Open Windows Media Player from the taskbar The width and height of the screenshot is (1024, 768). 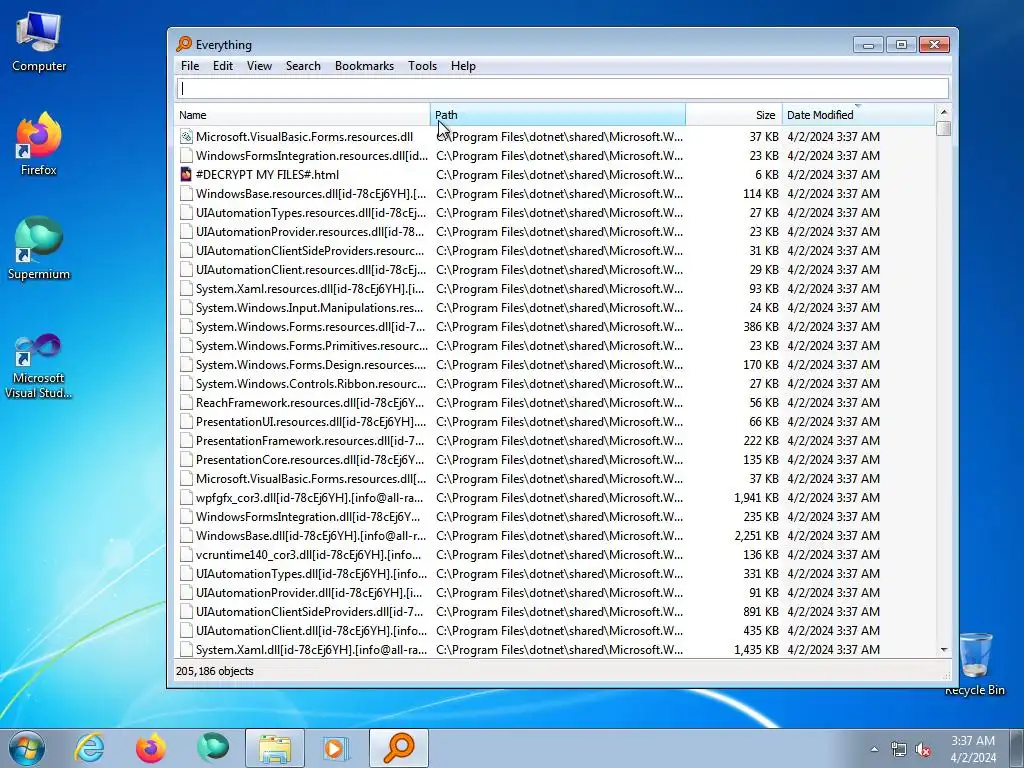[336, 748]
